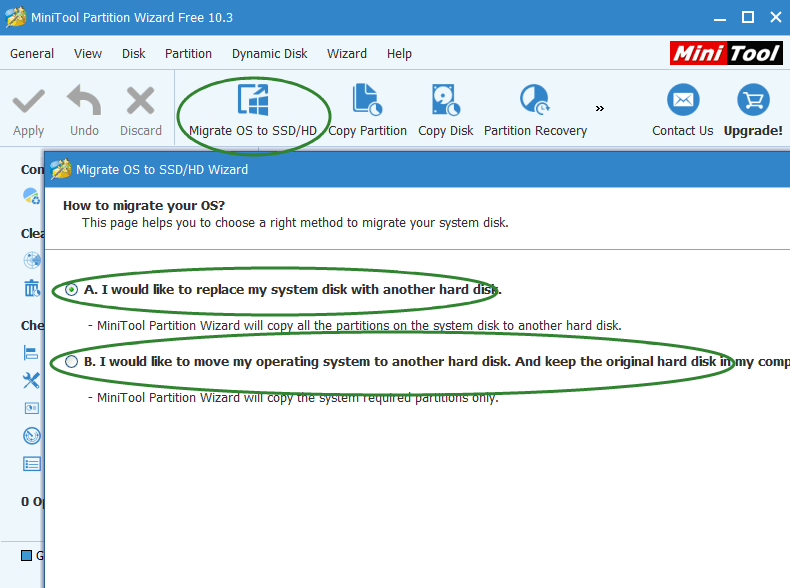
Task: Open the Partition menu
Action: point(188,53)
